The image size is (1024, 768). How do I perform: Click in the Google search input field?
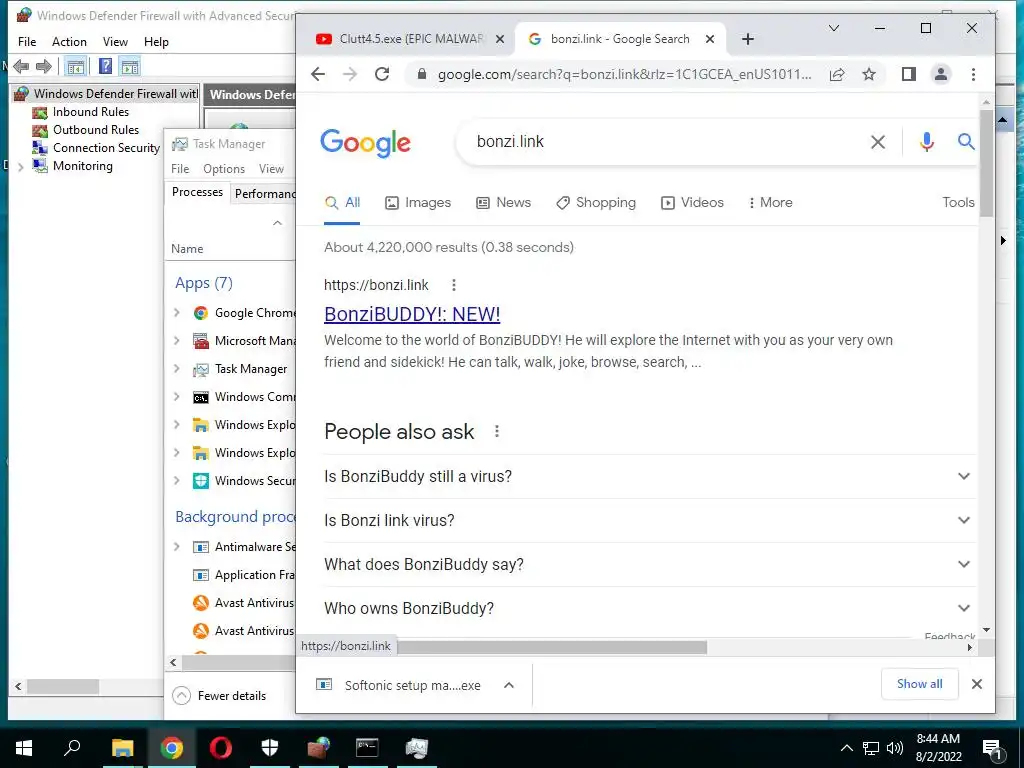coord(666,142)
